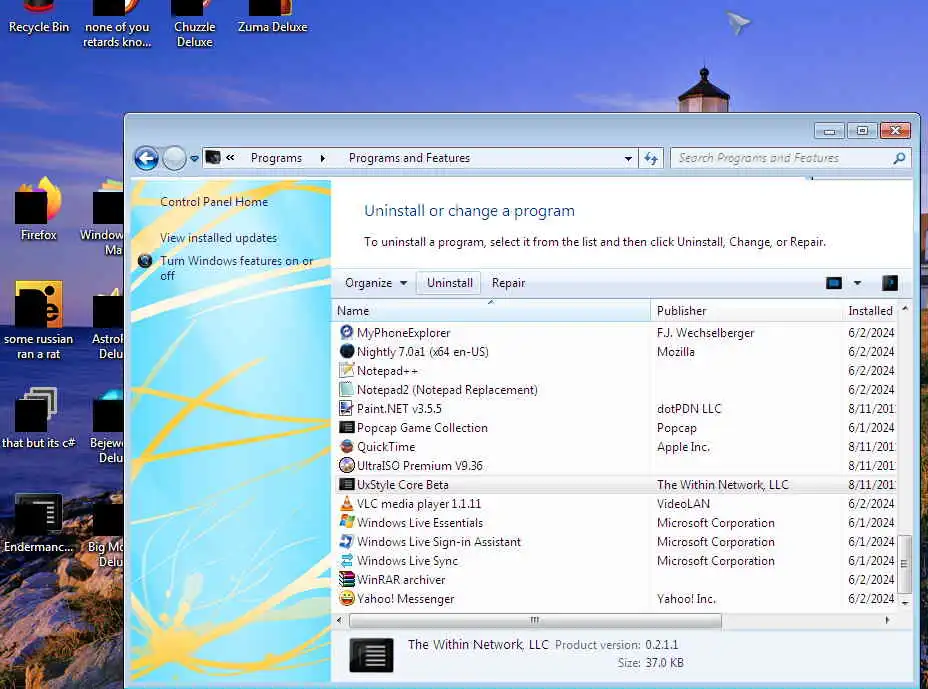Select the Notepad2 (Notepad Replacement) row
The width and height of the screenshot is (928, 689).
pos(616,389)
